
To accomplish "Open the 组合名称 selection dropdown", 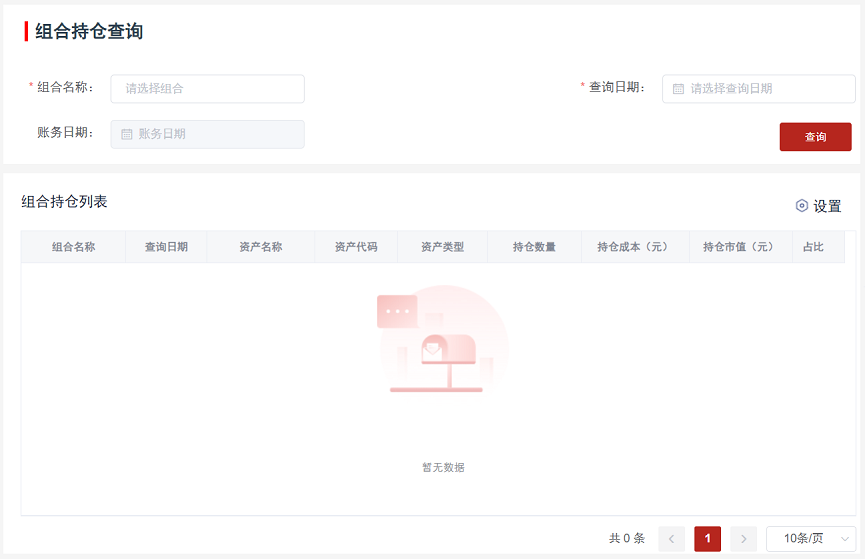I will 207,89.
